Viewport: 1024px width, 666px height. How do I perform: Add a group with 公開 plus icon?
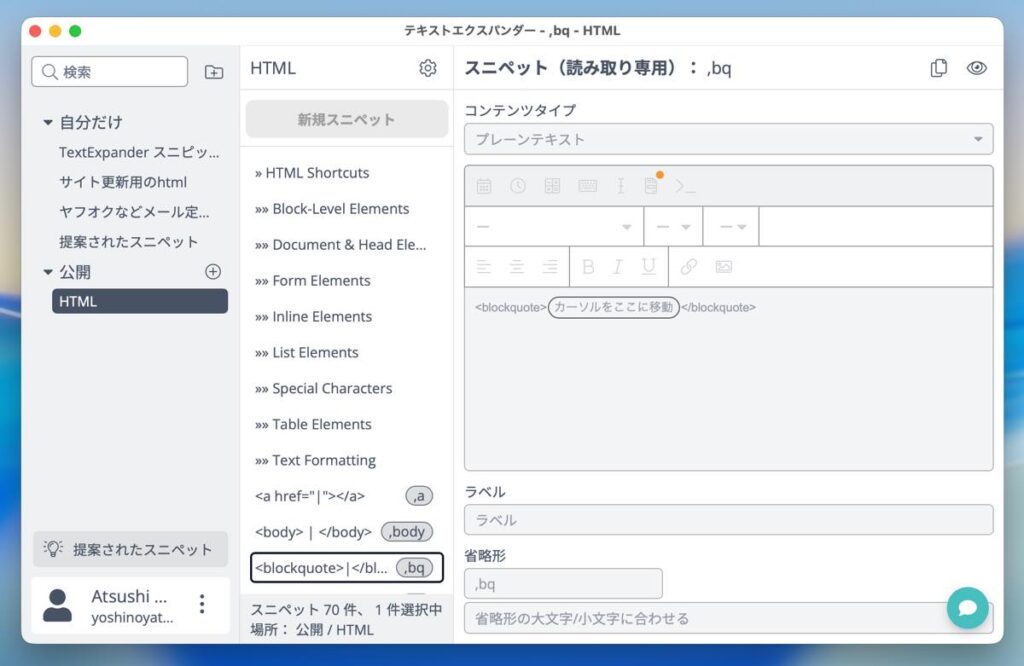pyautogui.click(x=213, y=272)
